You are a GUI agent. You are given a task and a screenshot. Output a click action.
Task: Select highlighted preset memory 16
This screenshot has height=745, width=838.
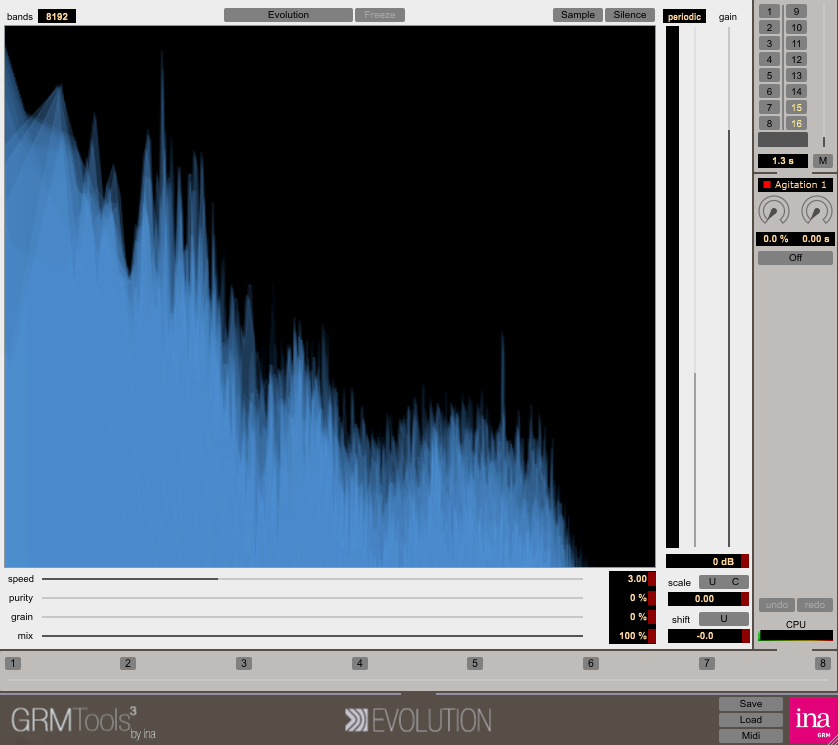tap(796, 123)
